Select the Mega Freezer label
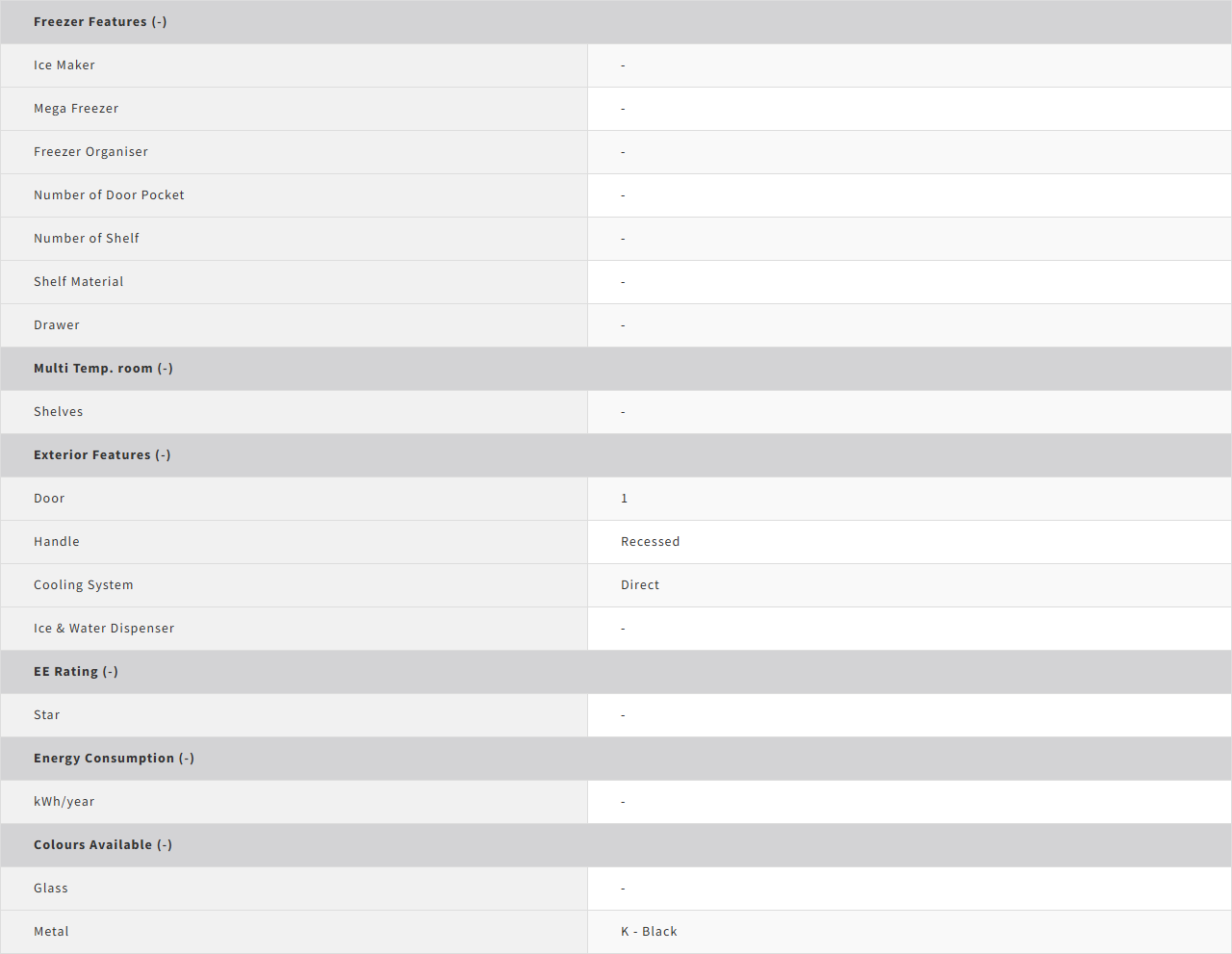This screenshot has width=1232, height=954. (x=76, y=109)
